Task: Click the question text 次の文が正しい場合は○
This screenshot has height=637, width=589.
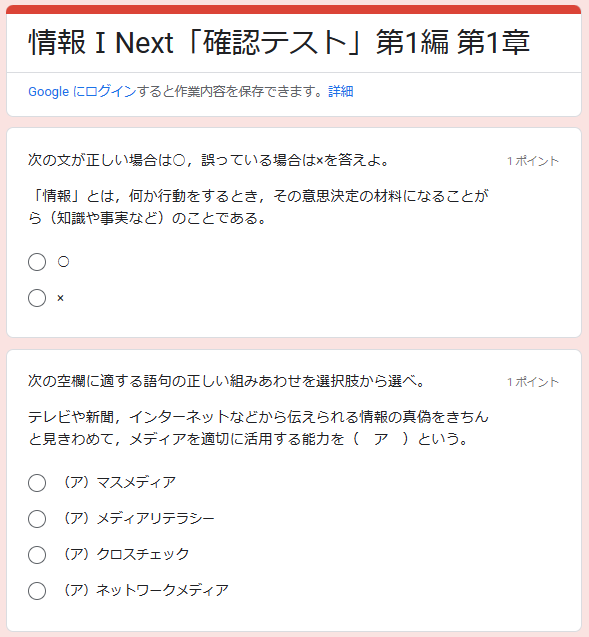Action: 209,160
